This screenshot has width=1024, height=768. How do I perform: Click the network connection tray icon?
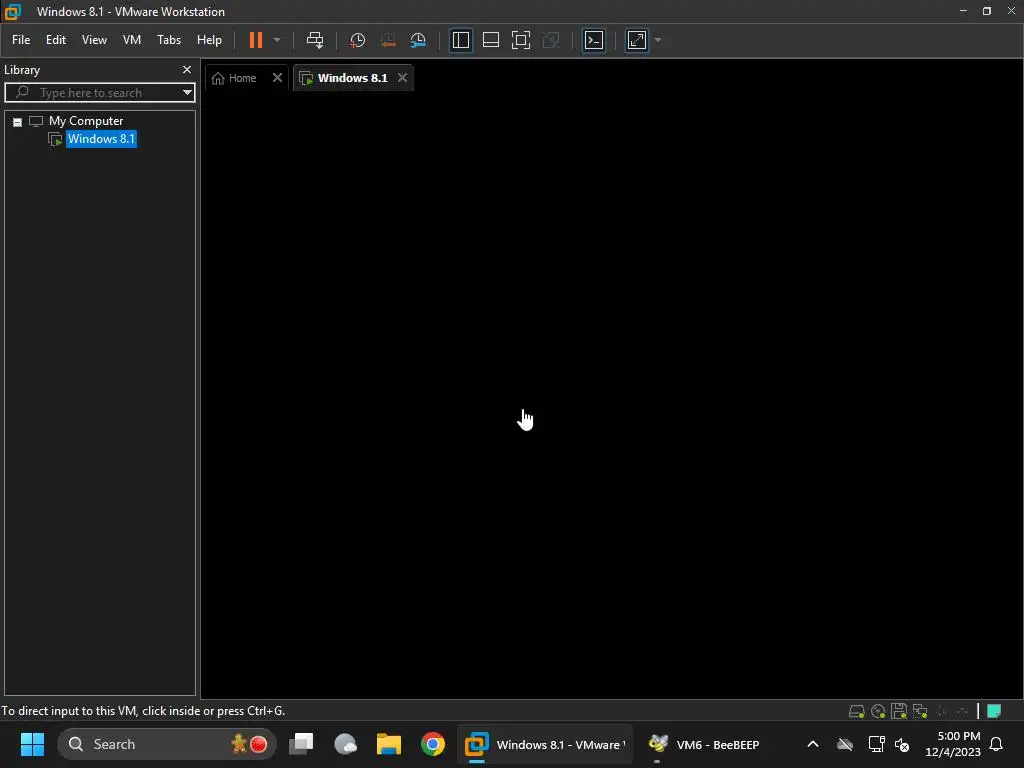(876, 744)
